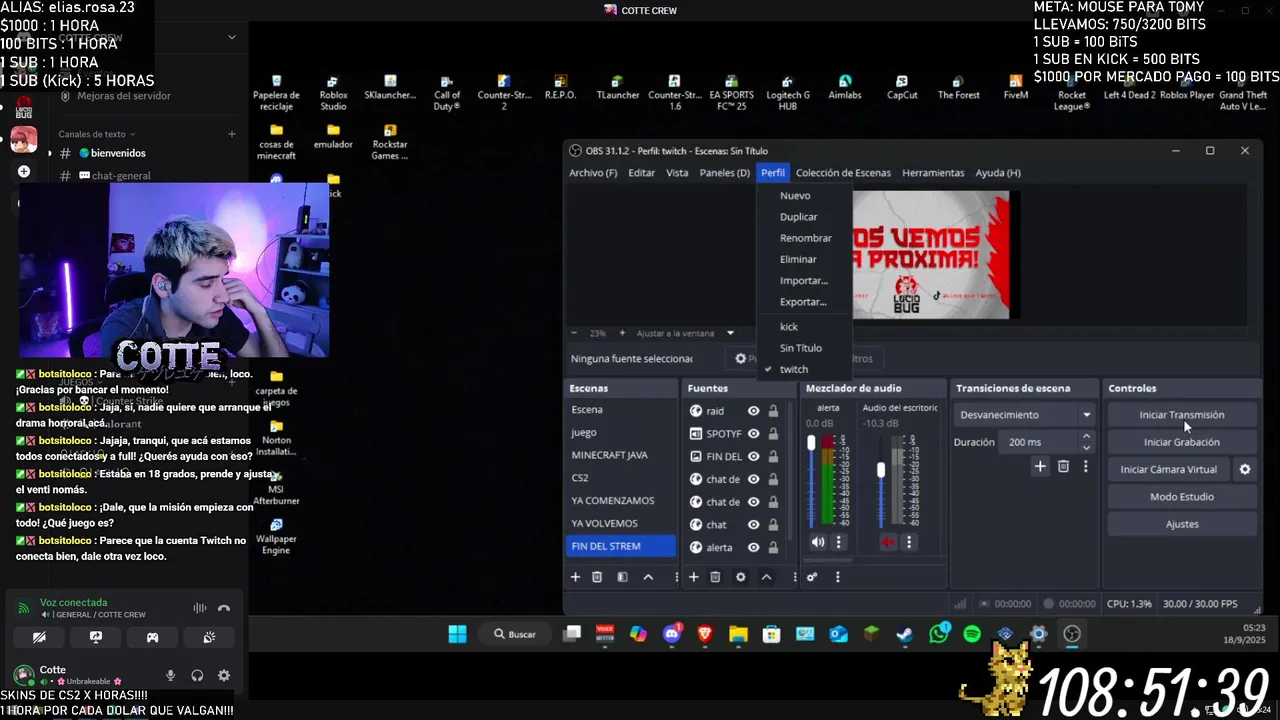The image size is (1280, 720).
Task: Open WhatsApp from the taskbar
Action: (938, 634)
